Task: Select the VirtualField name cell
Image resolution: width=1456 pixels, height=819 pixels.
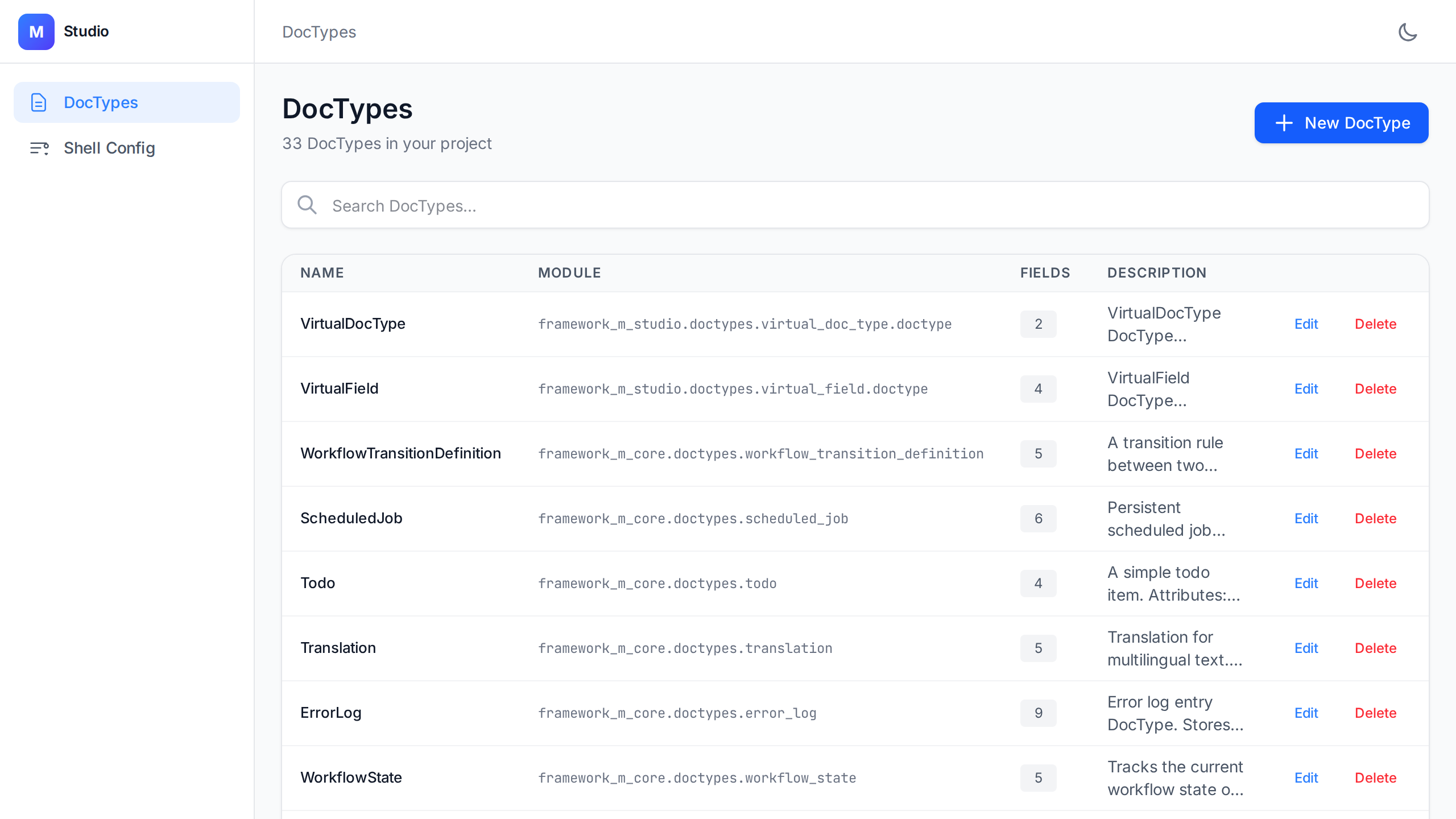Action: pyautogui.click(x=339, y=388)
